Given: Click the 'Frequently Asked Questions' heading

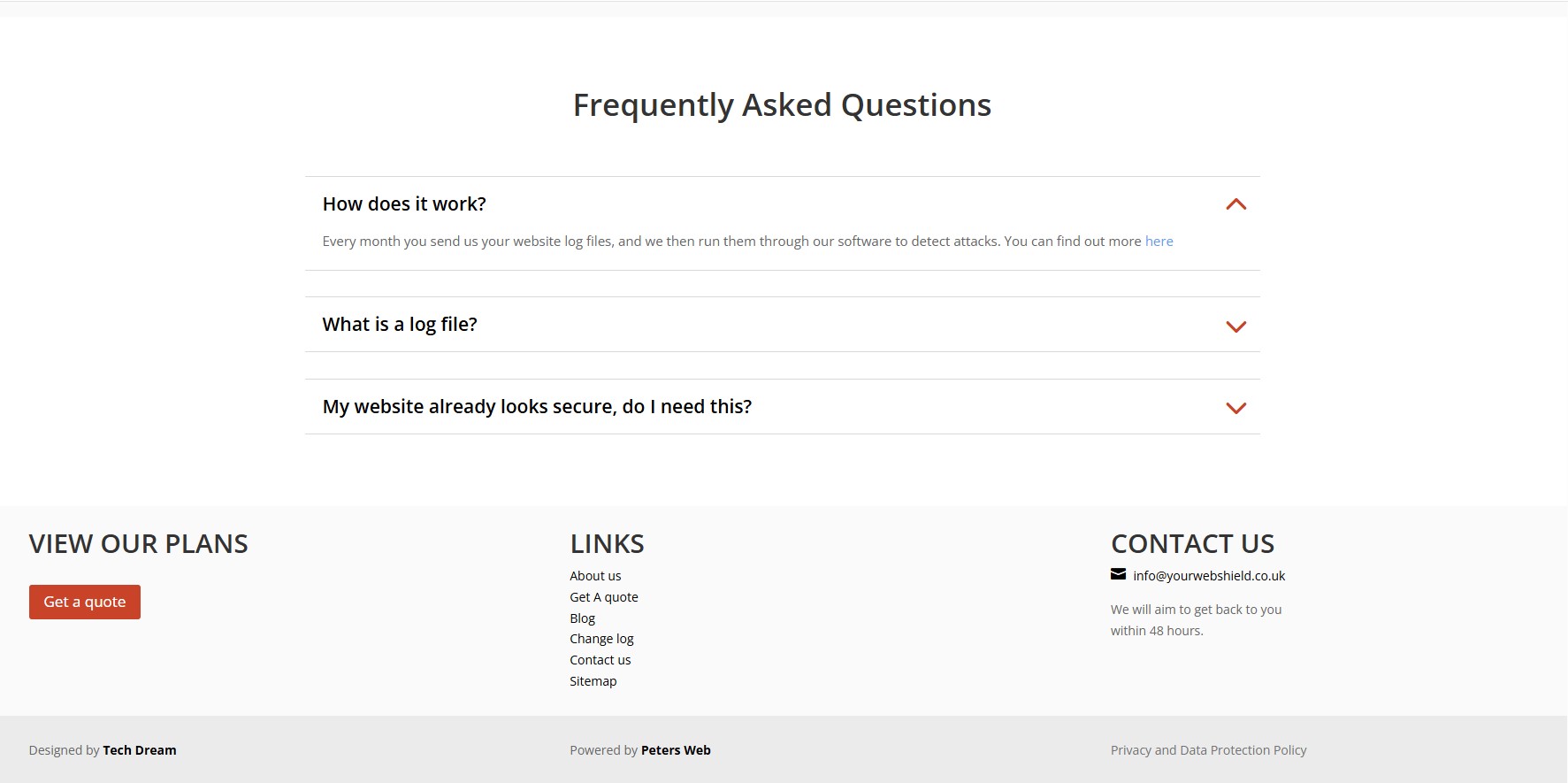Looking at the screenshot, I should click(x=782, y=105).
